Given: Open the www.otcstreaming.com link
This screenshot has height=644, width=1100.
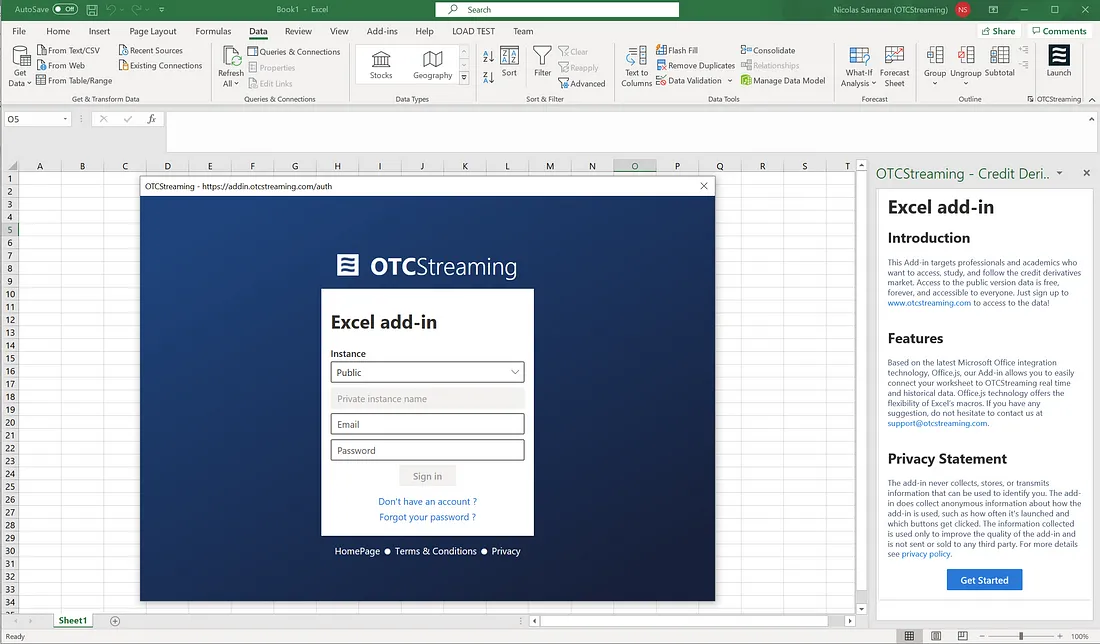Looking at the screenshot, I should (x=929, y=303).
